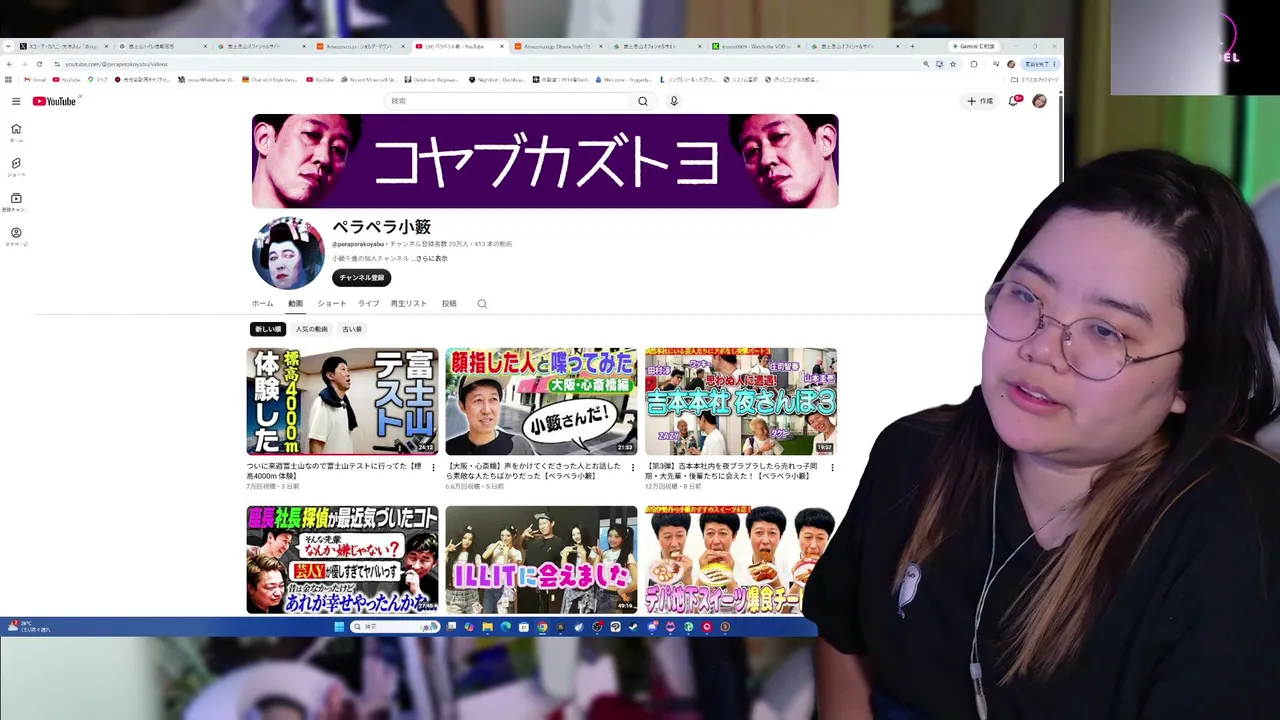Open the 富士山テスト video thumbnail
The width and height of the screenshot is (1280, 720).
pyautogui.click(x=342, y=401)
